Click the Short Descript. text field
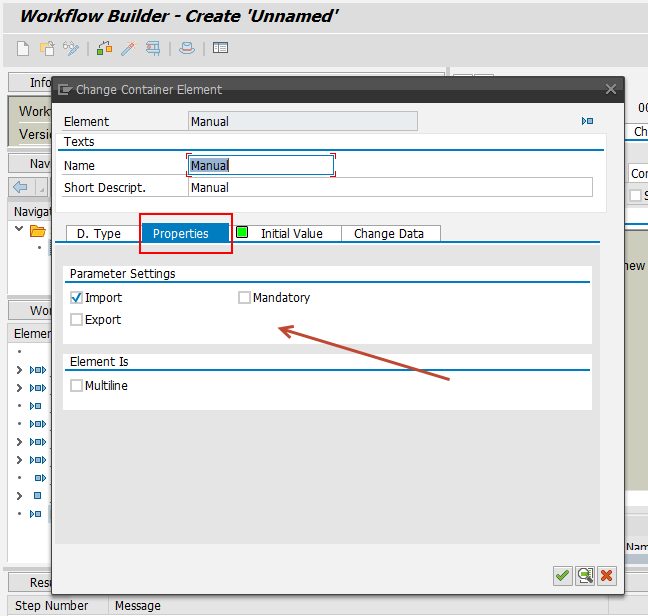648x616 pixels. coord(390,188)
